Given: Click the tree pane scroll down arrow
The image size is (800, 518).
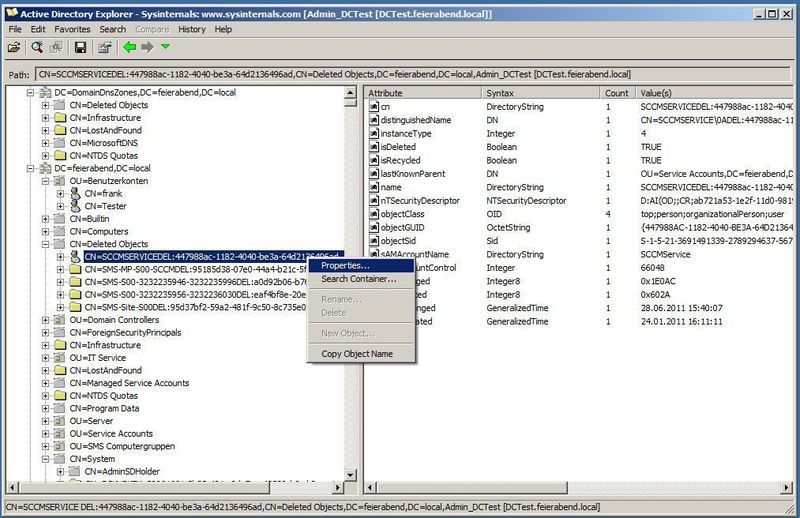Looking at the screenshot, I should 350,475.
